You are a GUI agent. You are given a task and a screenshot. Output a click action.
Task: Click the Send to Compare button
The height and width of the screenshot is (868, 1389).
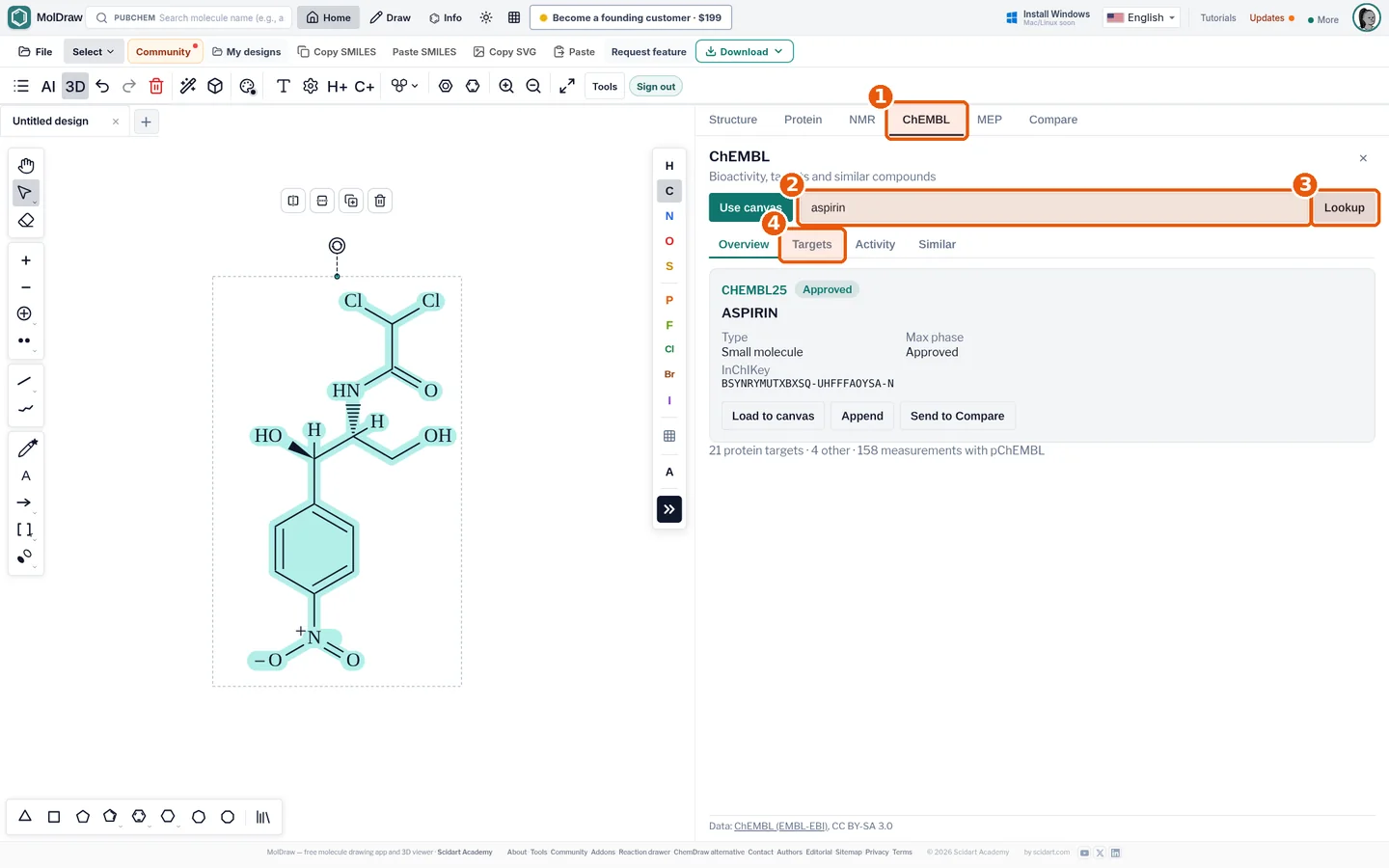tap(957, 417)
